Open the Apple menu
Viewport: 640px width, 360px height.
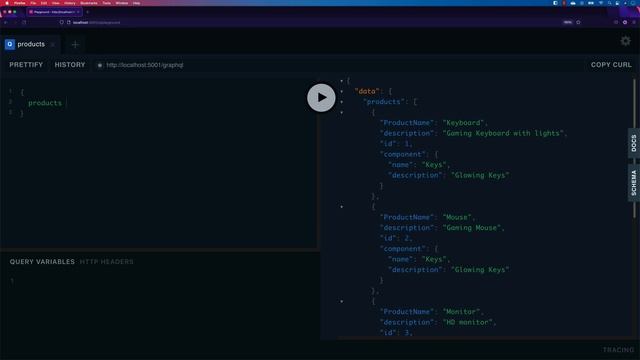[7, 3]
